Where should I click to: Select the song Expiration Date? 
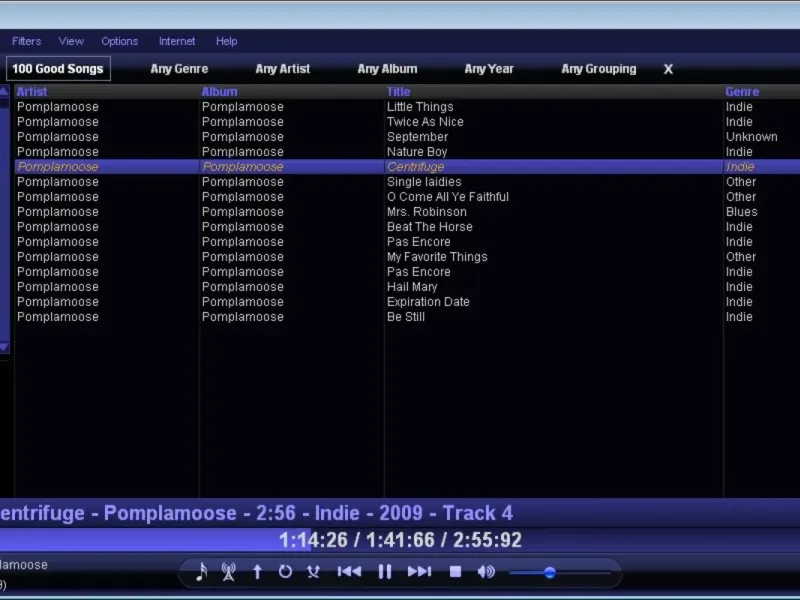[428, 302]
